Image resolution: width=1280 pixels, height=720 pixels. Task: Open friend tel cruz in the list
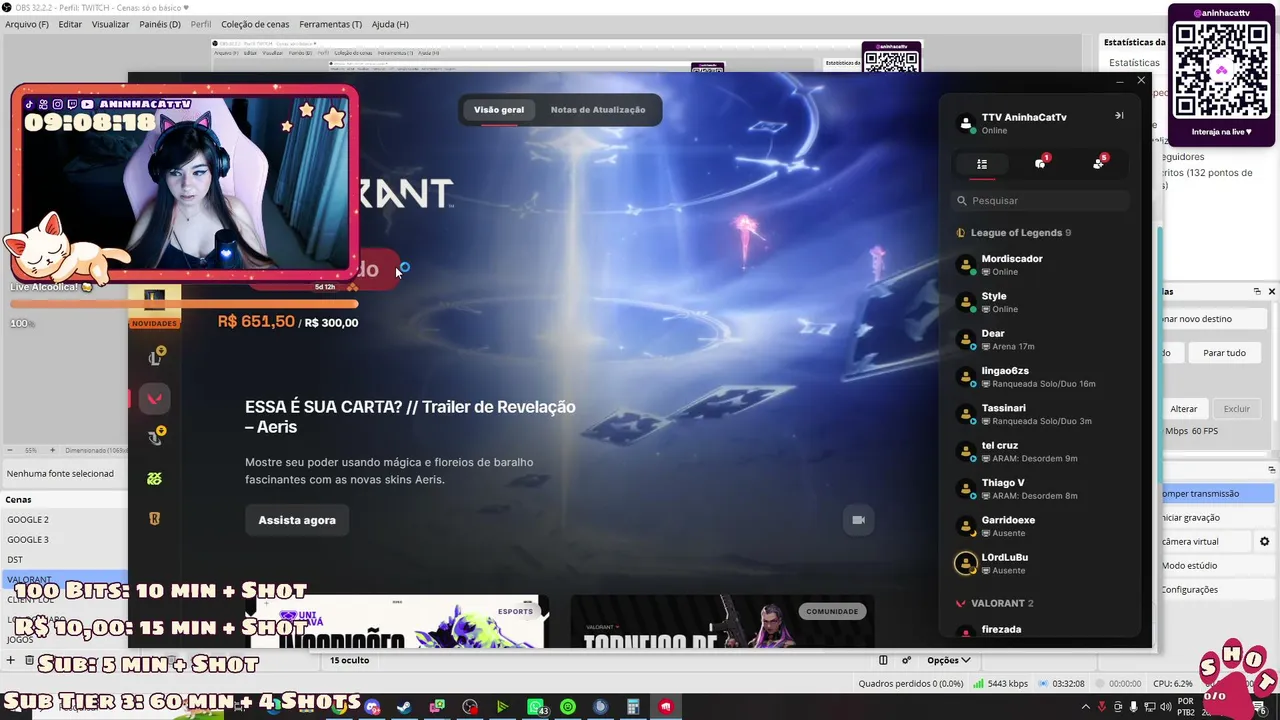(x=1040, y=452)
